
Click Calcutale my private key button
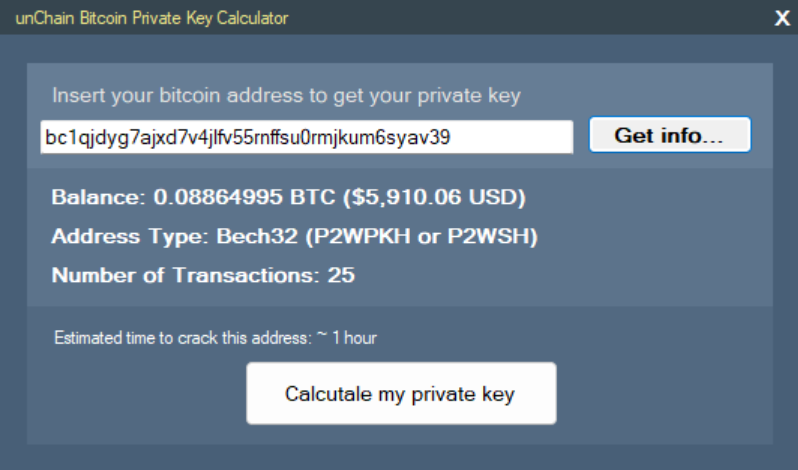[x=400, y=393]
